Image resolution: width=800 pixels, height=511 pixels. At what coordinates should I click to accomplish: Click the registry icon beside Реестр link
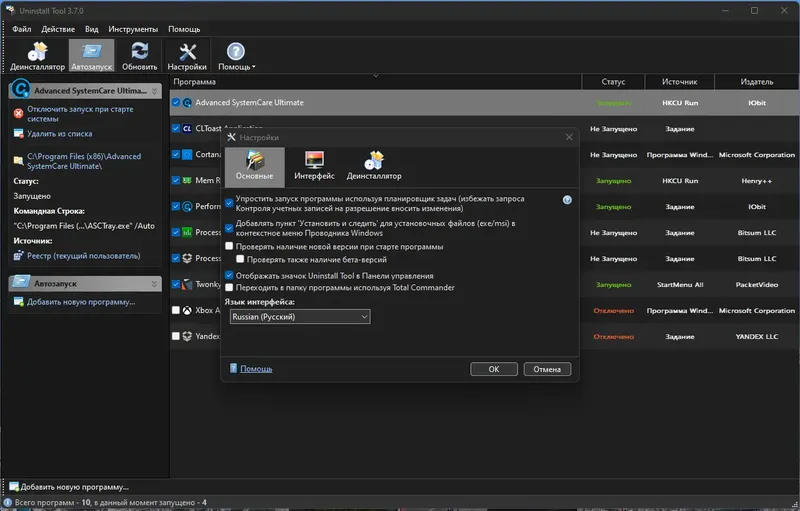18,256
